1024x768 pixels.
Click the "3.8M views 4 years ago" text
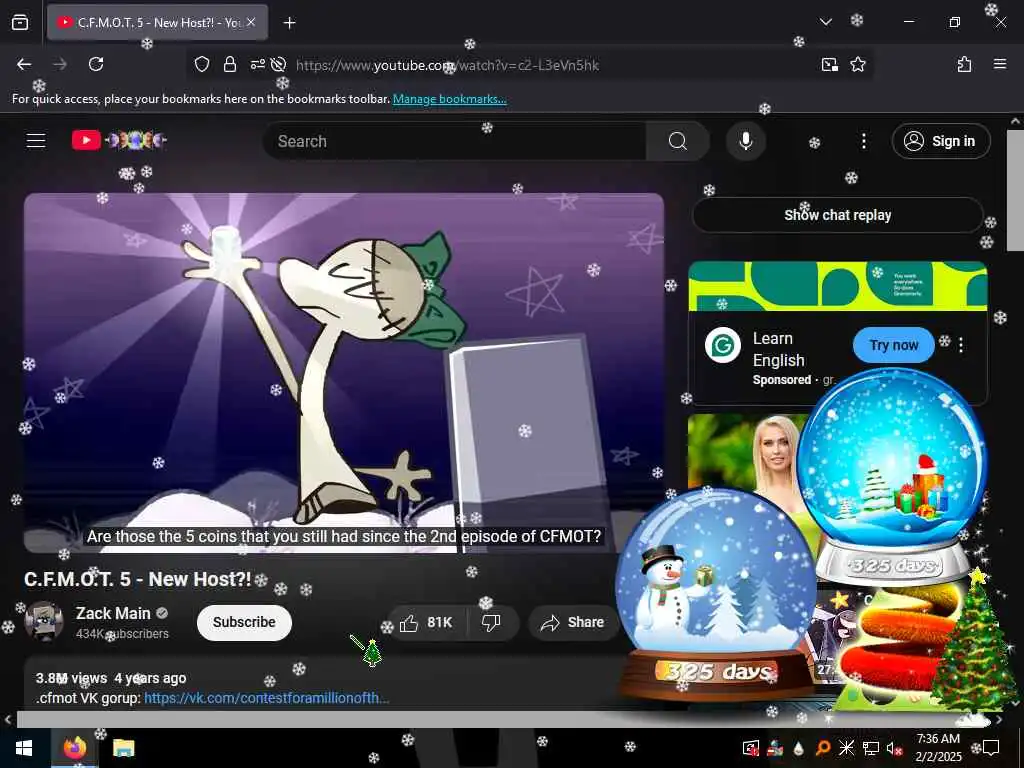pyautogui.click(x=111, y=679)
